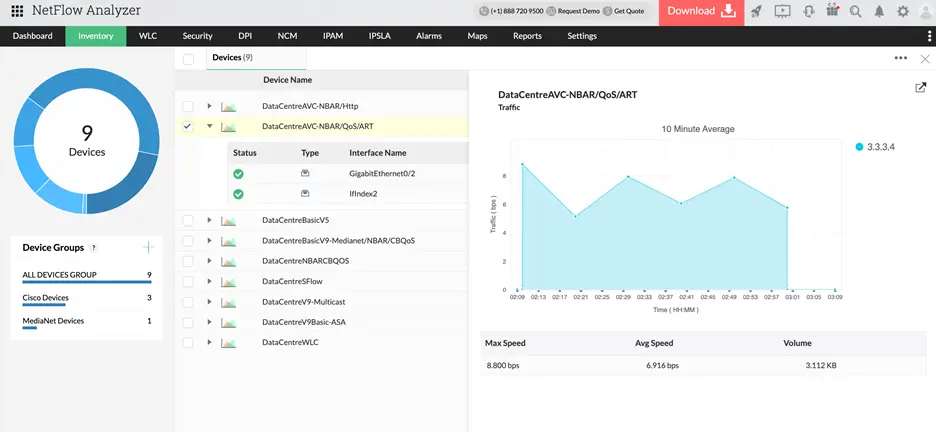936x432 pixels.
Task: Expand the DataCentreWLC row
Action: [210, 342]
